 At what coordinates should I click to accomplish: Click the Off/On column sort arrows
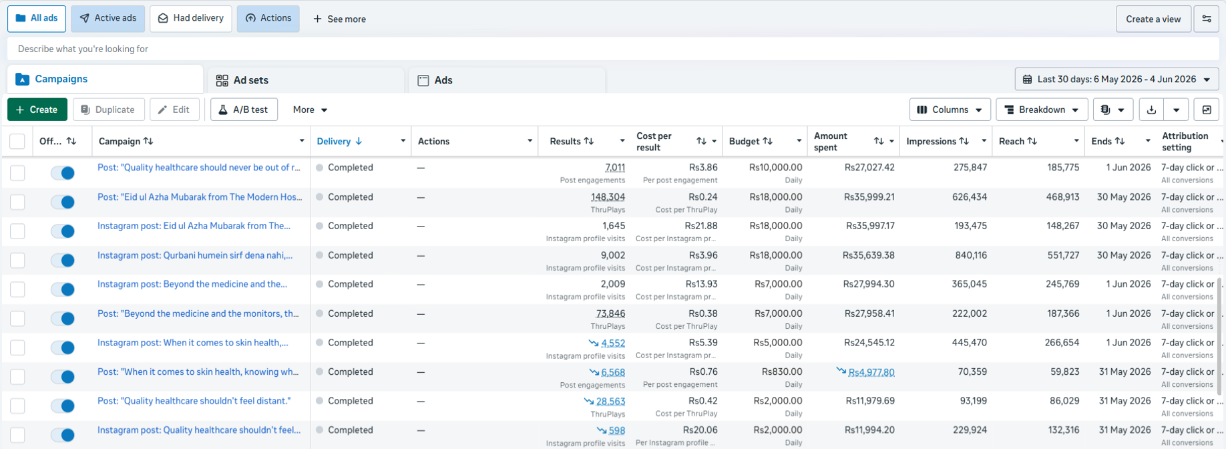point(71,141)
